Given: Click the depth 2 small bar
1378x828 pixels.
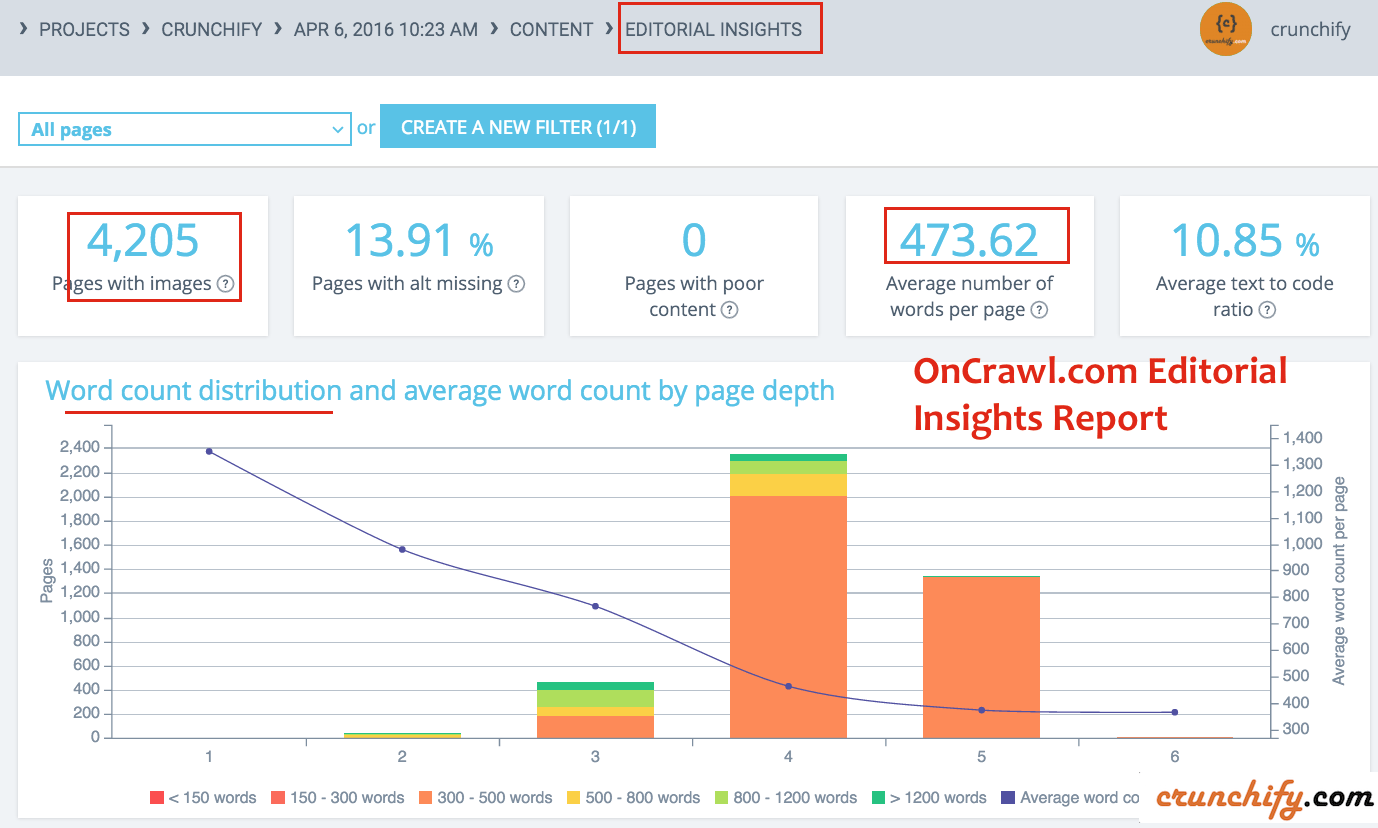Looking at the screenshot, I should tap(402, 735).
